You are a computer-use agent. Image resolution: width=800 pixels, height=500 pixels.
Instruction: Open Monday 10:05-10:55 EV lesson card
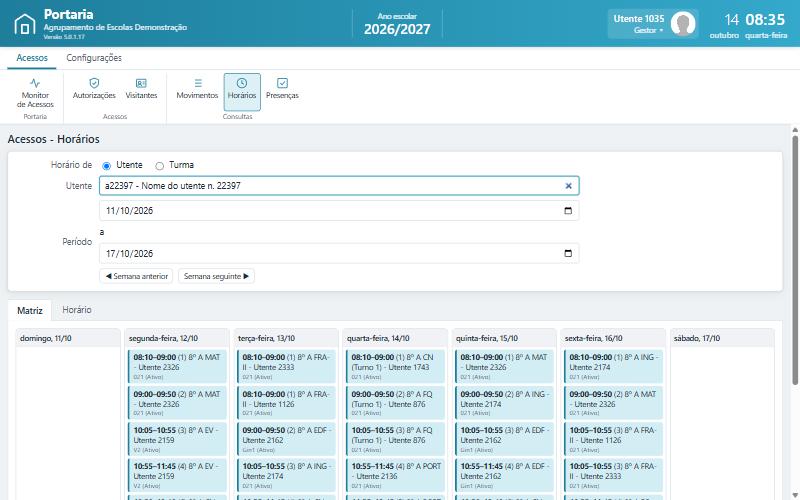(177, 439)
